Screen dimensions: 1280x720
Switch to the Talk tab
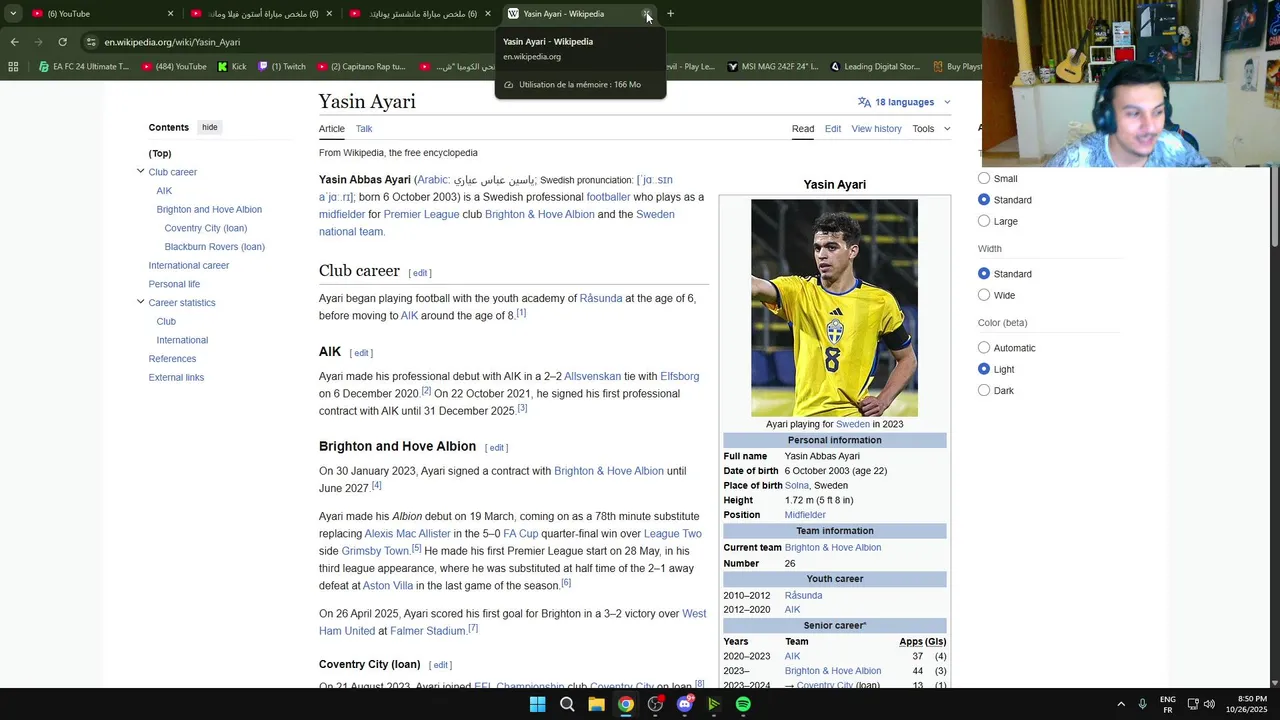364,128
